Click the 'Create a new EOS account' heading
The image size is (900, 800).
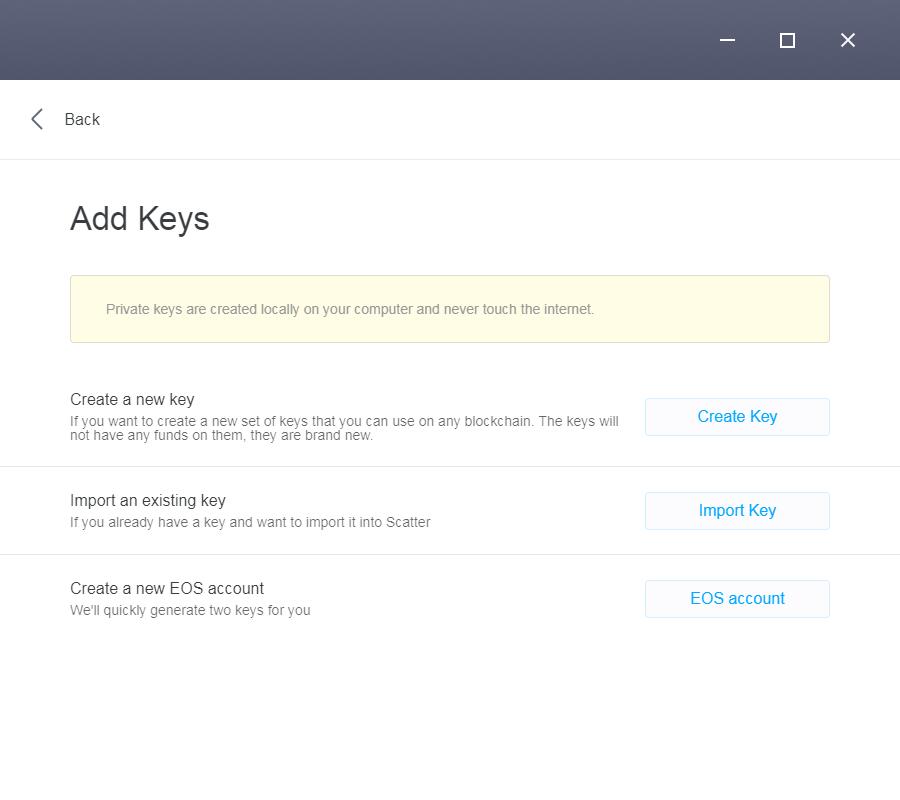pyautogui.click(x=166, y=588)
